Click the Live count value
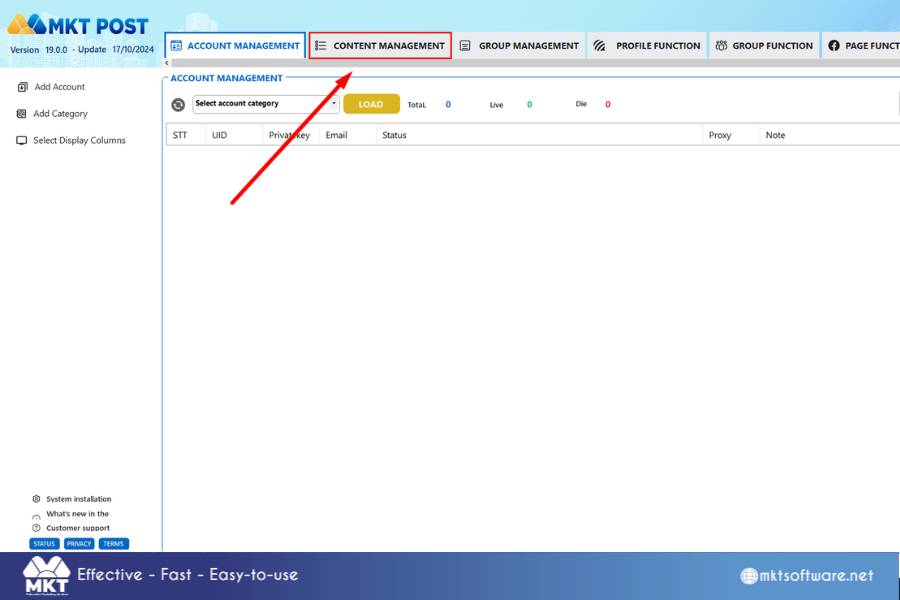Viewport: 900px width, 600px height. 529,104
